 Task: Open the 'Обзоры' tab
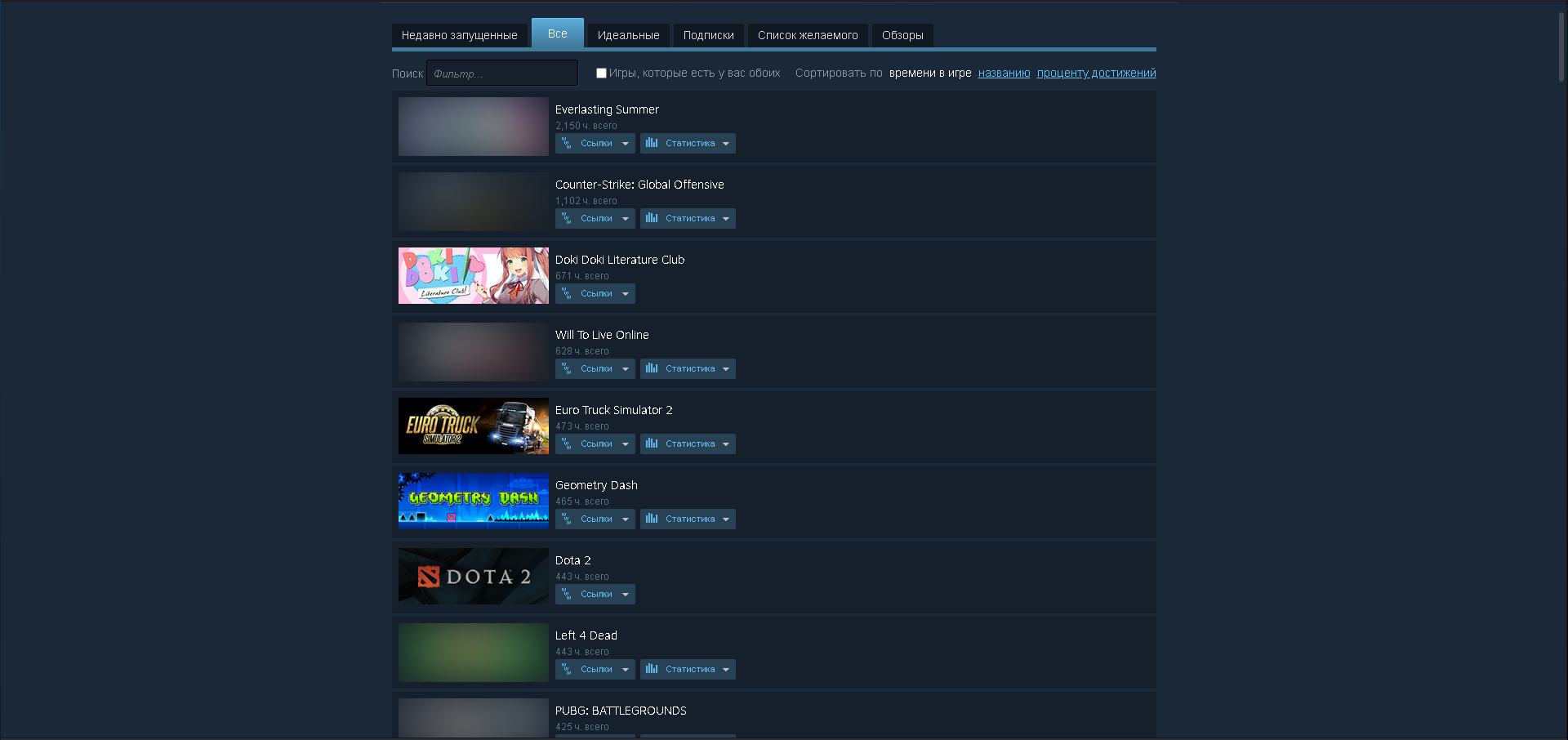tap(902, 35)
